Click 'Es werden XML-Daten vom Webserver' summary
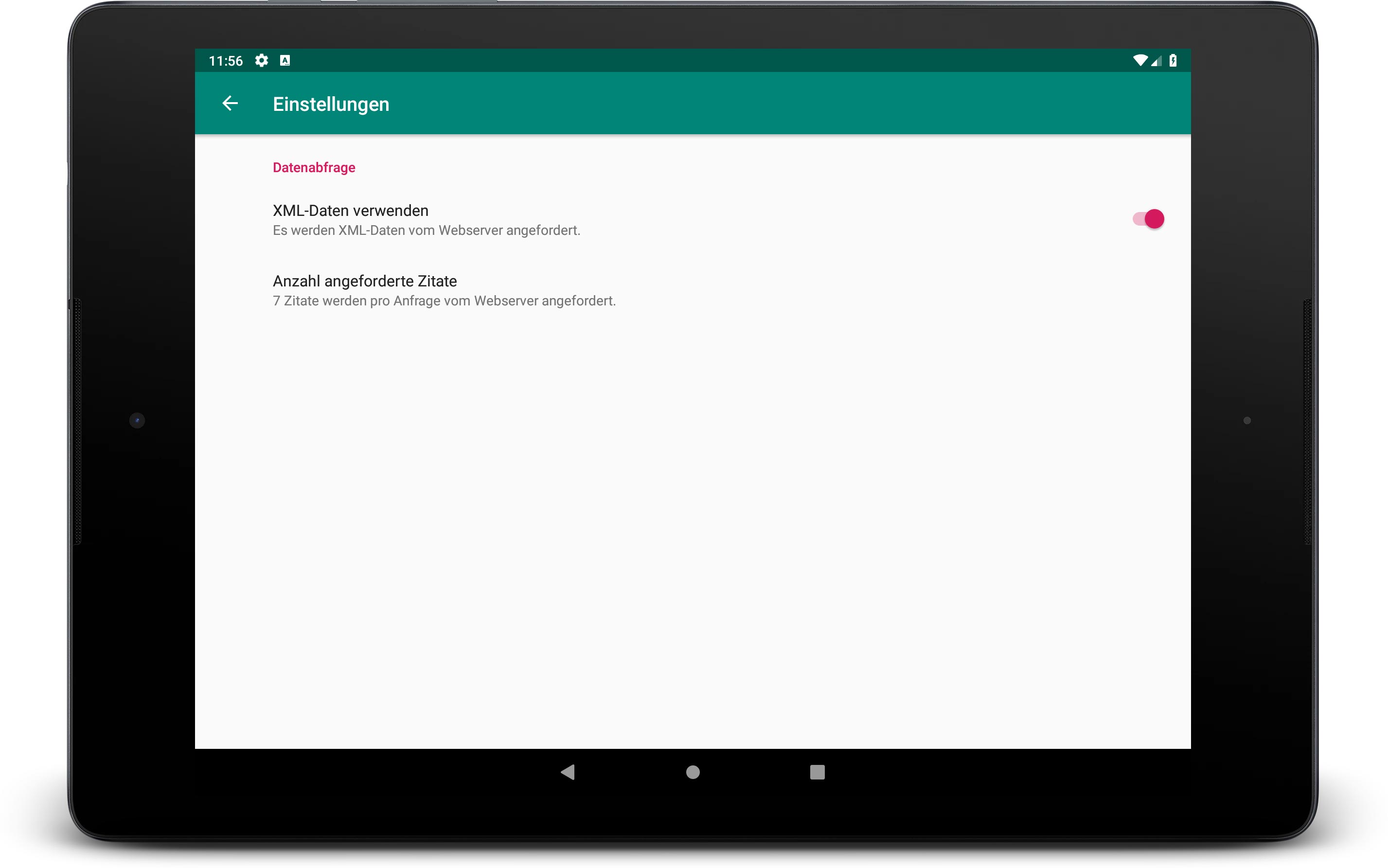The width and height of the screenshot is (1388, 868). click(426, 230)
